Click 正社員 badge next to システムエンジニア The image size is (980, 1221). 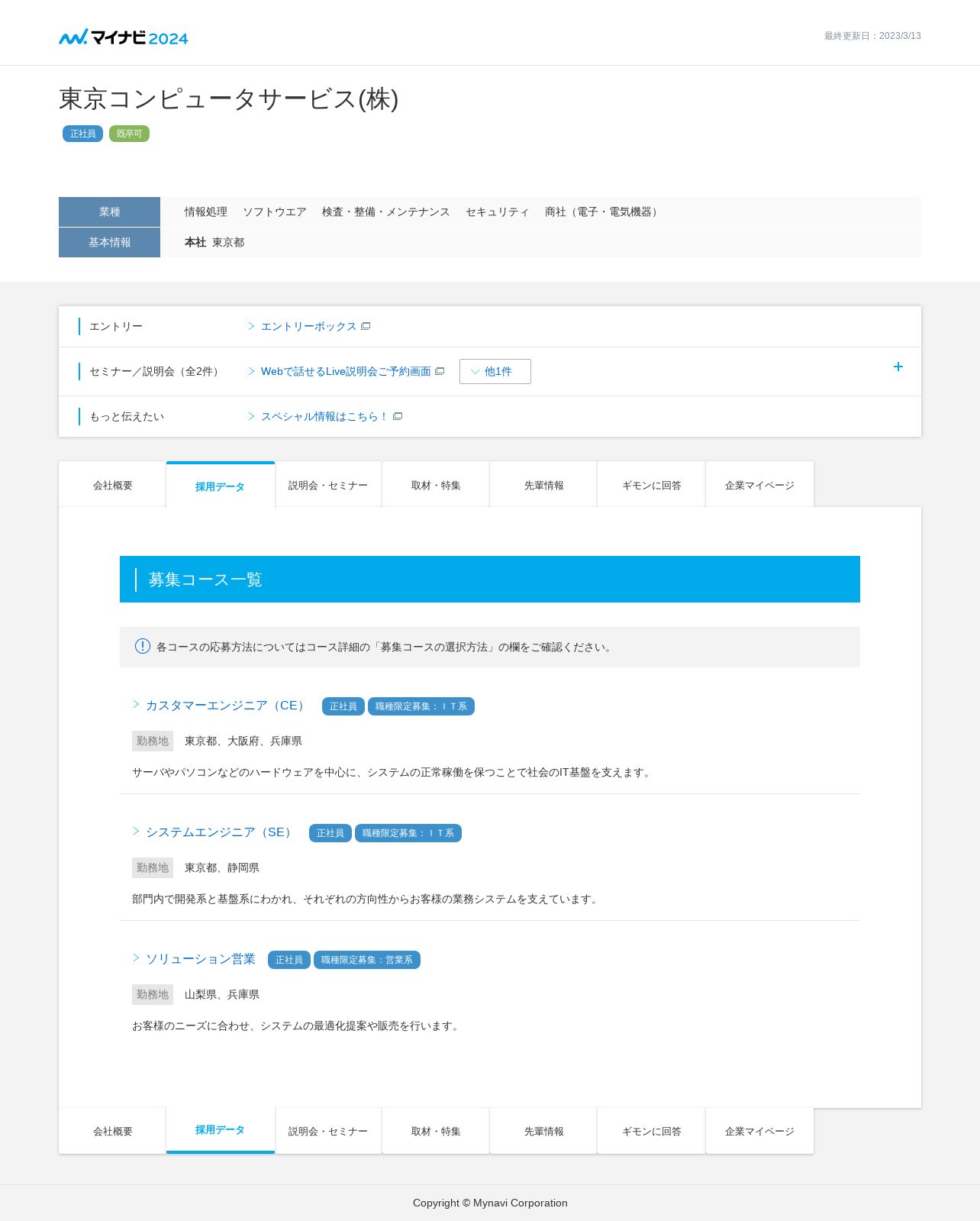click(330, 833)
